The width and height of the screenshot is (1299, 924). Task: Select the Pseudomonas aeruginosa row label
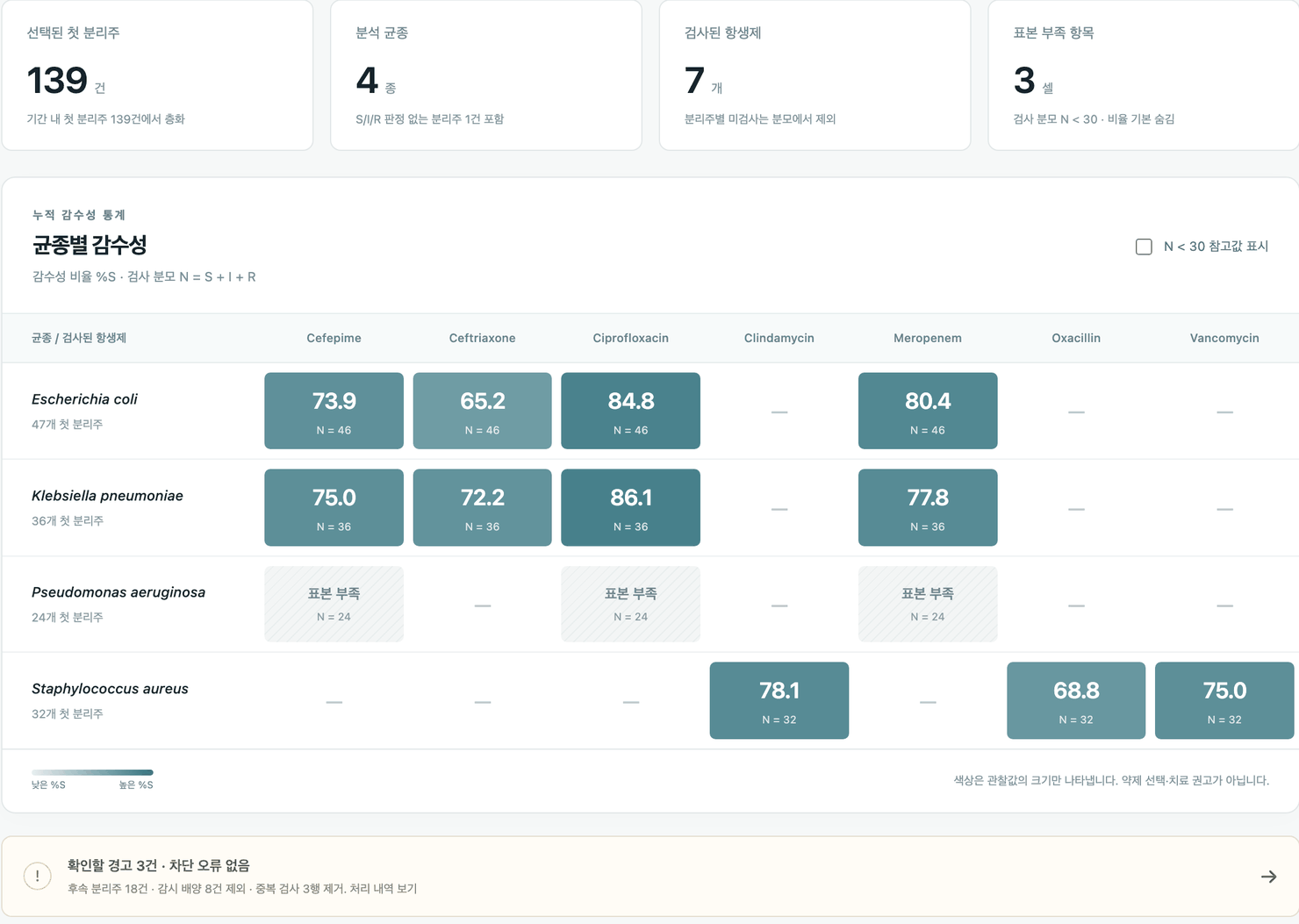(118, 592)
